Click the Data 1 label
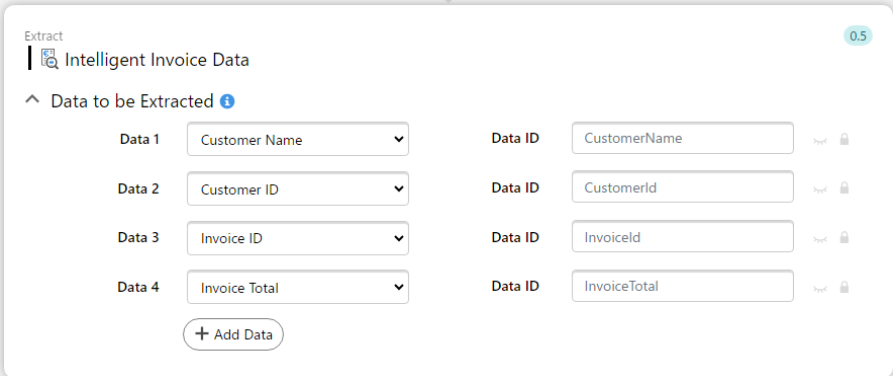Image resolution: width=893 pixels, height=376 pixels. pos(140,139)
